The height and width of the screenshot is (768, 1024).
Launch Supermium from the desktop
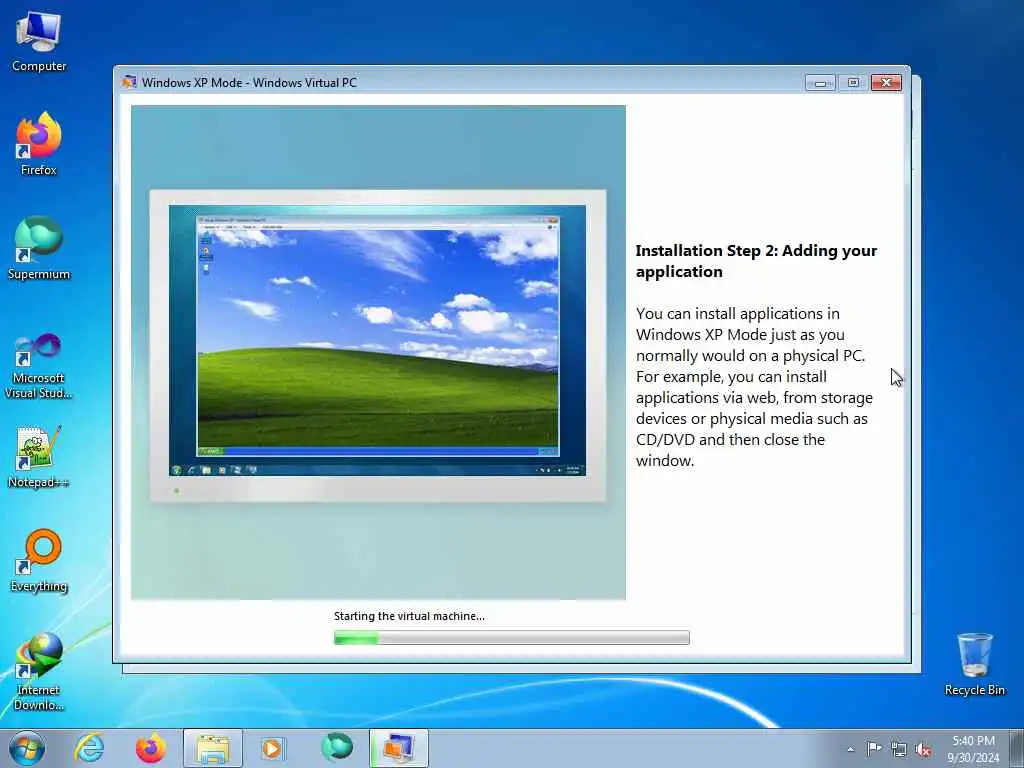pyautogui.click(x=39, y=248)
